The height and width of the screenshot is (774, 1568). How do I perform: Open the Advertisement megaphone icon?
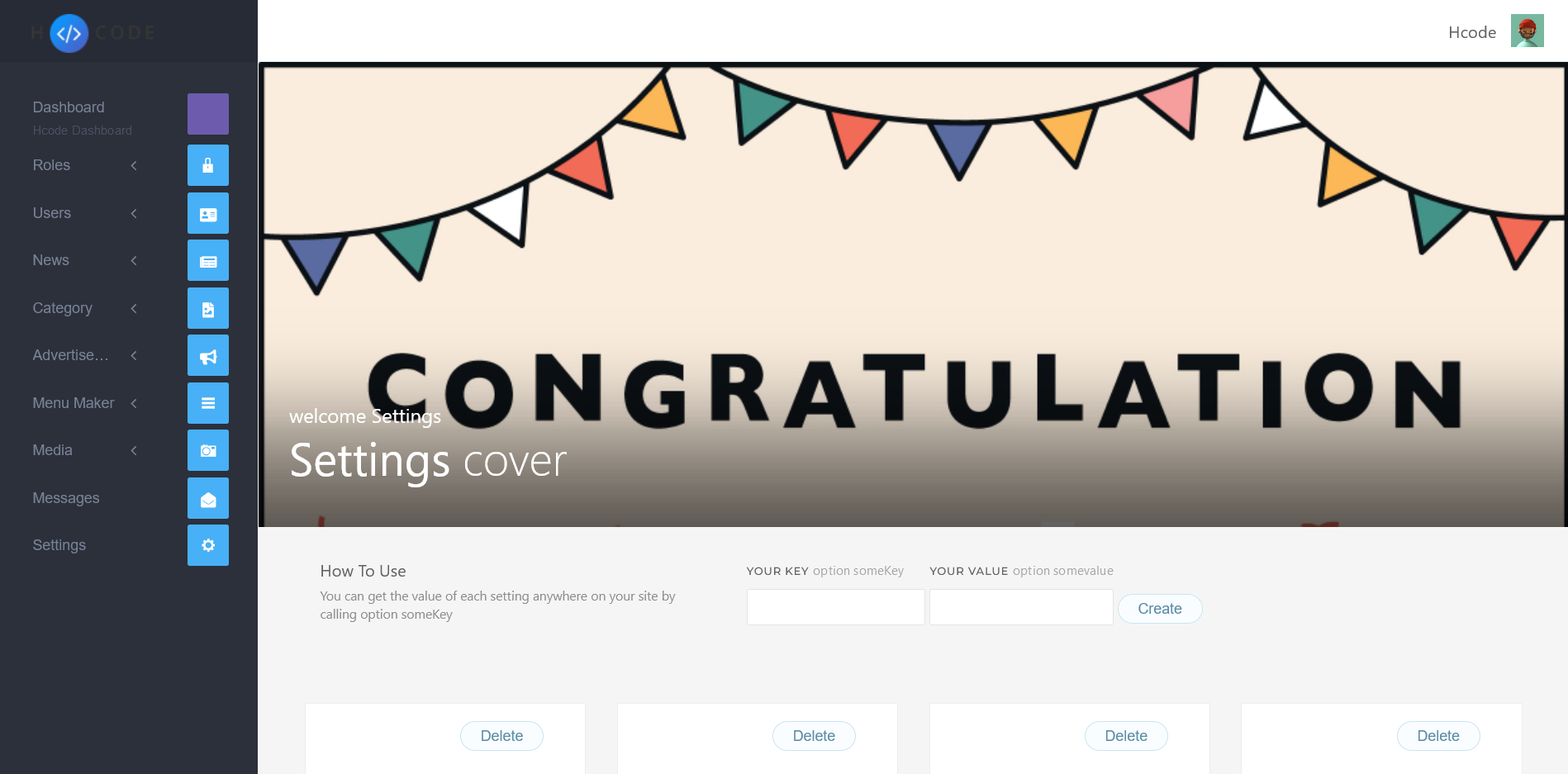click(x=208, y=355)
